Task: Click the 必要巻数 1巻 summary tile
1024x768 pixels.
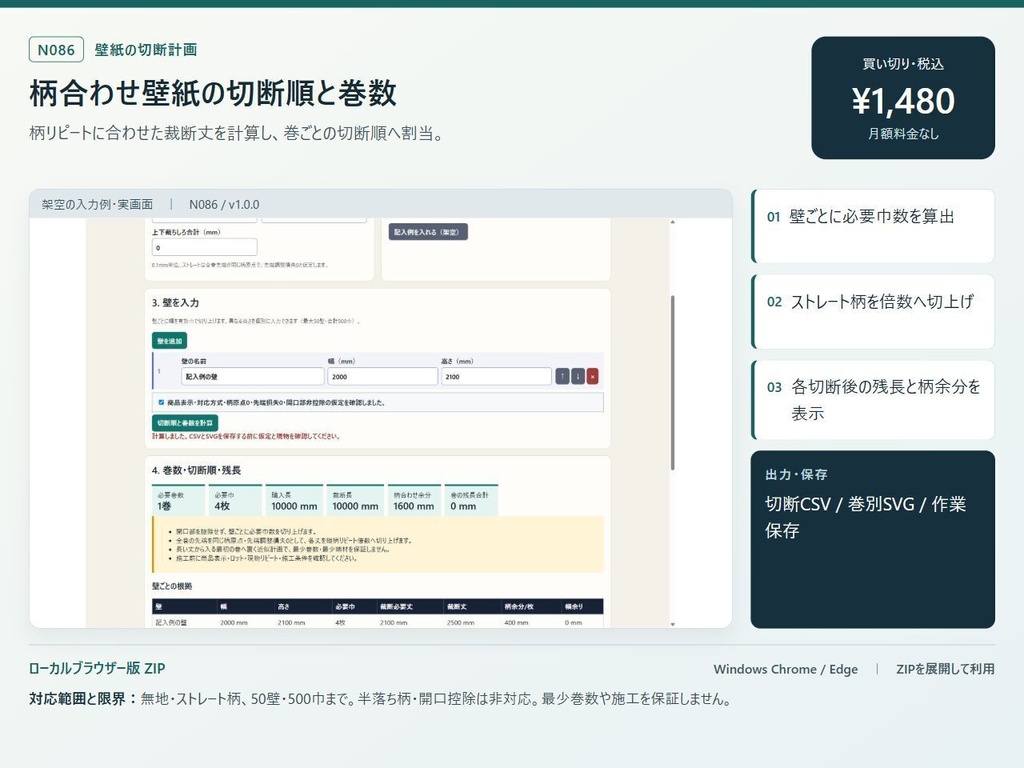Action: click(x=178, y=501)
